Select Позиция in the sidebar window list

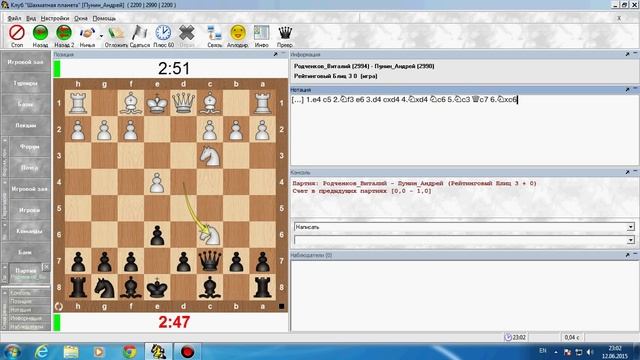[x=21, y=301]
